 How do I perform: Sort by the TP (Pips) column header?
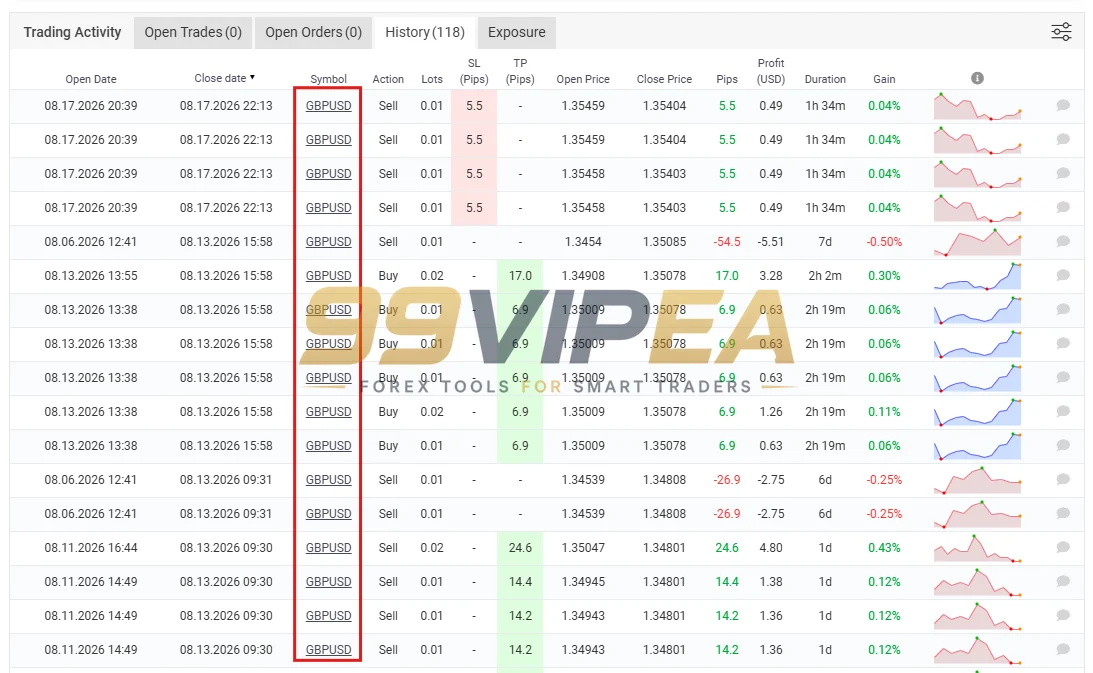coord(520,71)
